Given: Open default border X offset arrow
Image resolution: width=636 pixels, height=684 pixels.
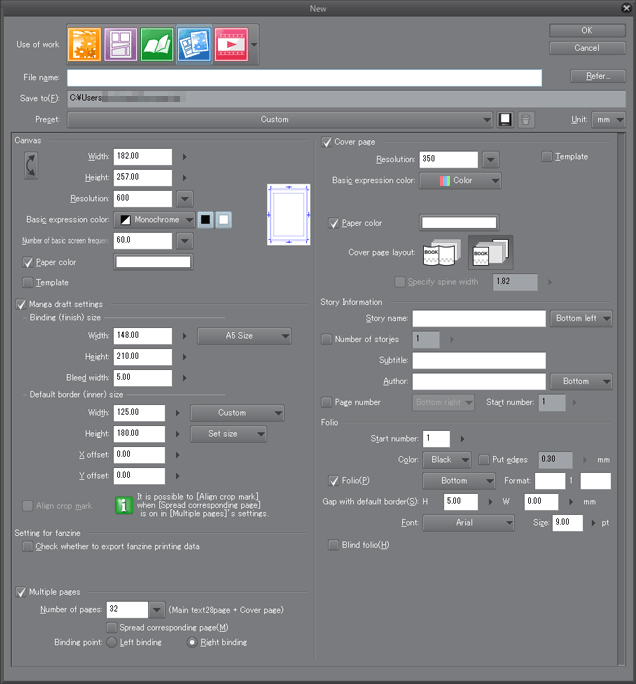Looking at the screenshot, I should 178,455.
